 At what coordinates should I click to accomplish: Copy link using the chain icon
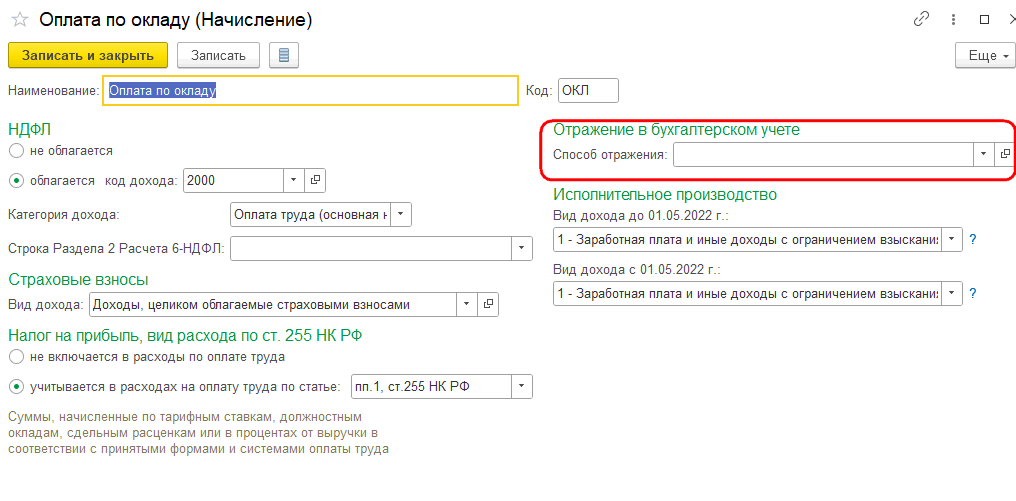[921, 19]
